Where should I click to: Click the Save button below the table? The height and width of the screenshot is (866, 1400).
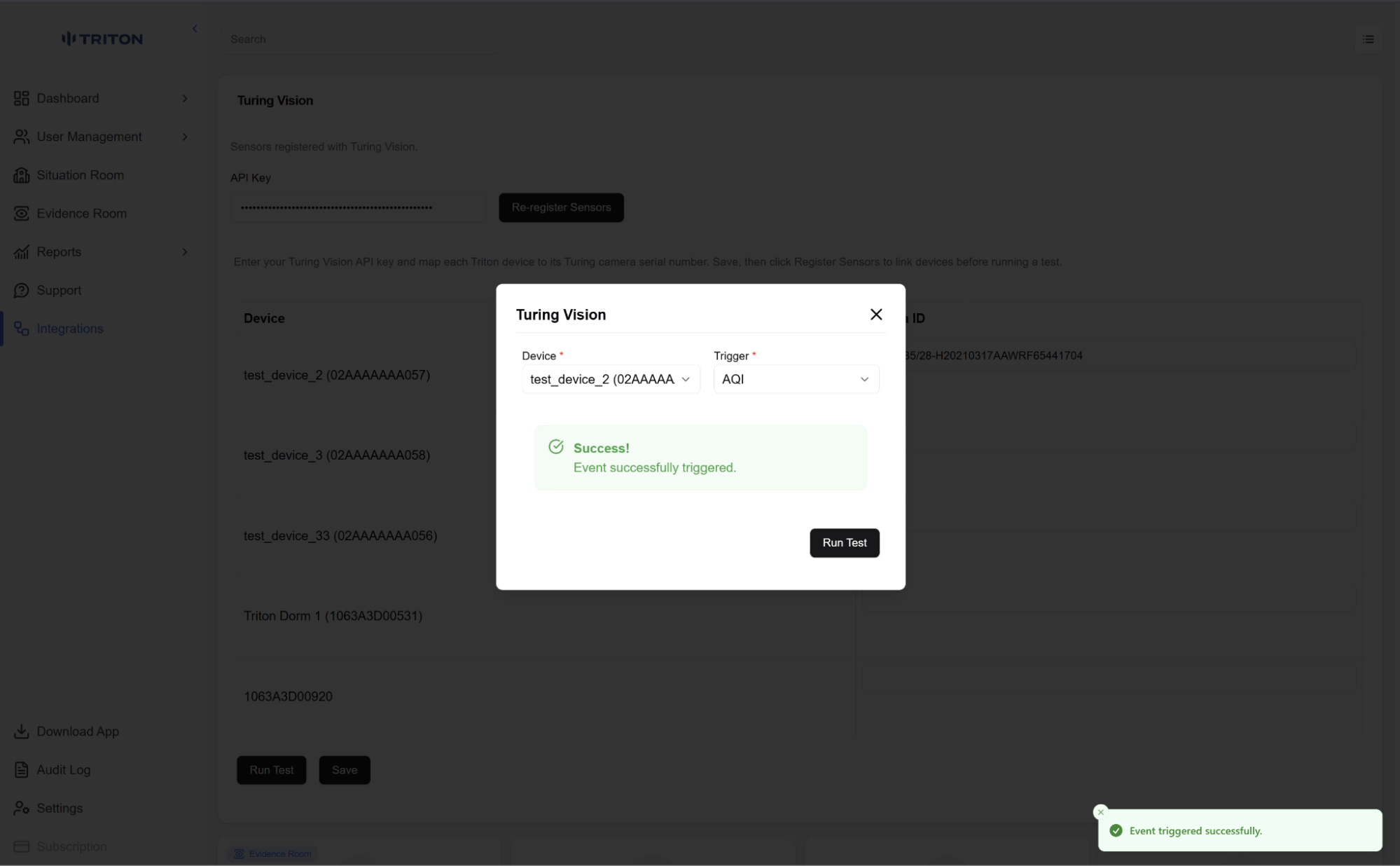pyautogui.click(x=345, y=770)
